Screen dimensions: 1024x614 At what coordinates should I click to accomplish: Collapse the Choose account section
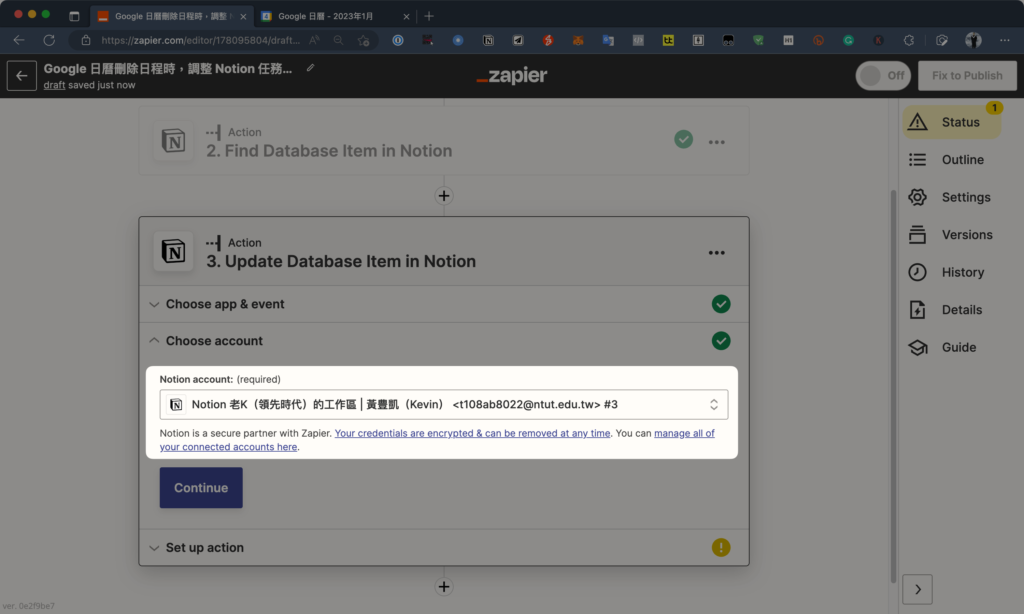click(x=444, y=341)
